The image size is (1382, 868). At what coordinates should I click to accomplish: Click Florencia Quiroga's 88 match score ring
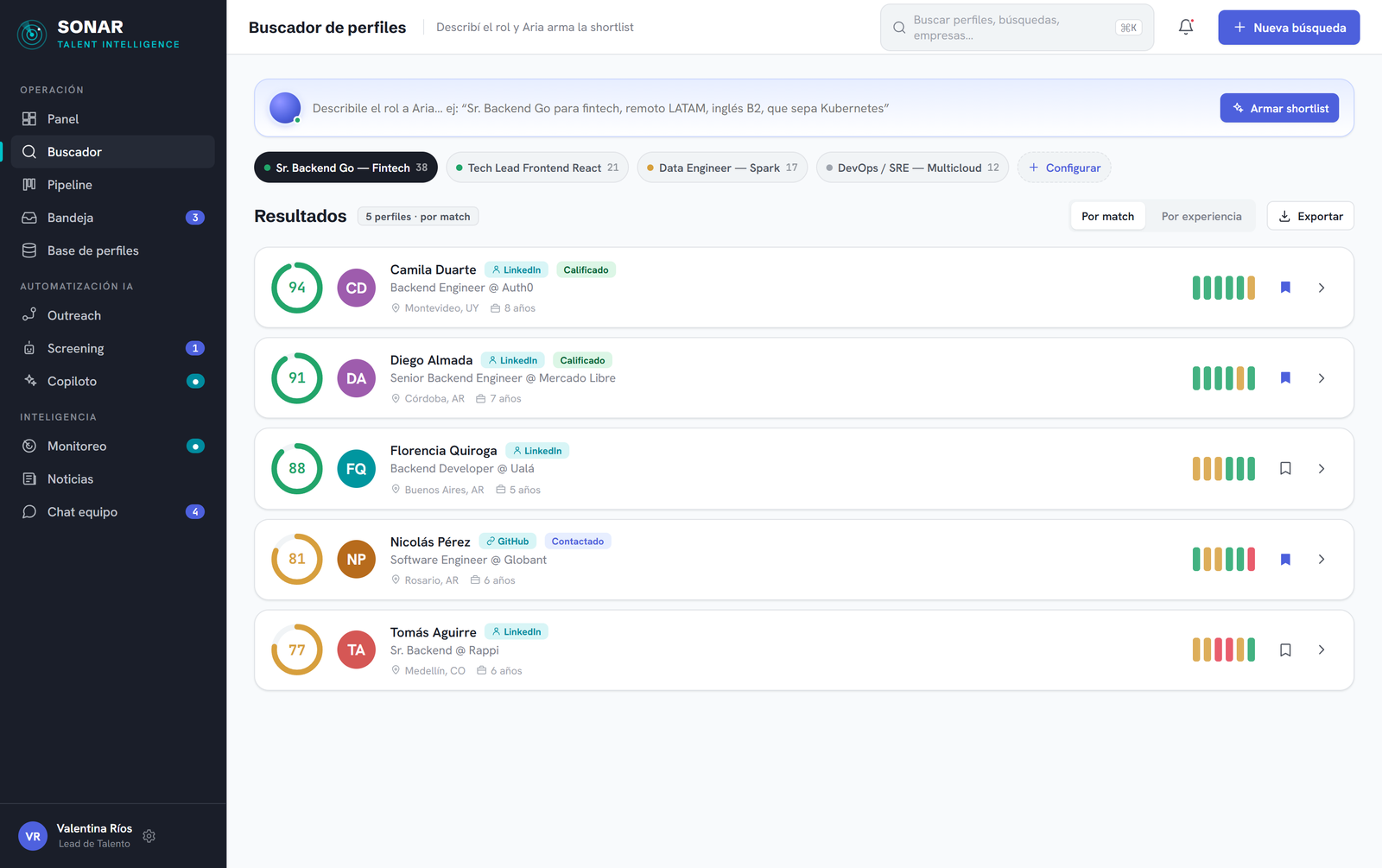click(x=297, y=469)
